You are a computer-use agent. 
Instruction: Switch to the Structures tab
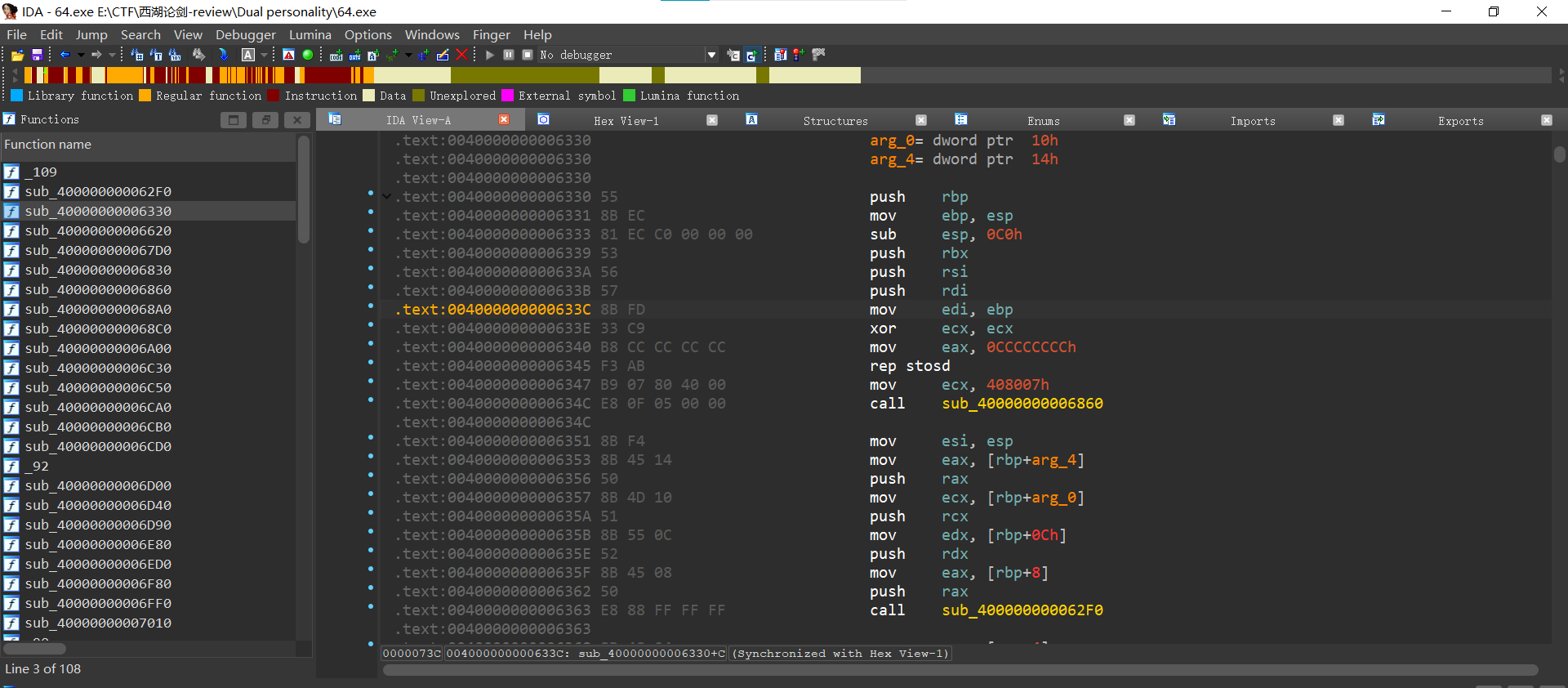click(835, 120)
